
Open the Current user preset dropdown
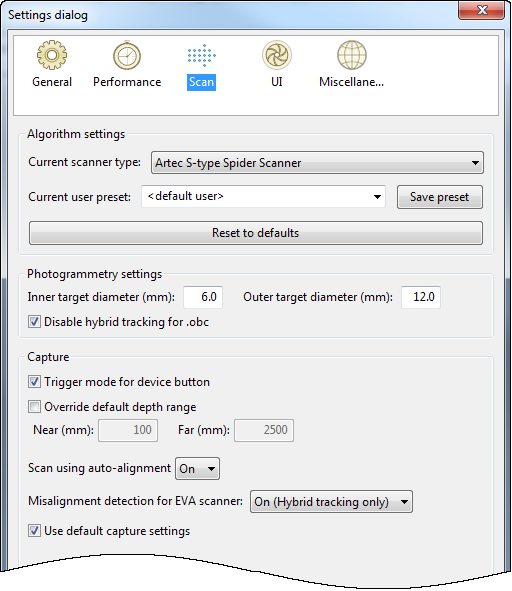(x=263, y=196)
